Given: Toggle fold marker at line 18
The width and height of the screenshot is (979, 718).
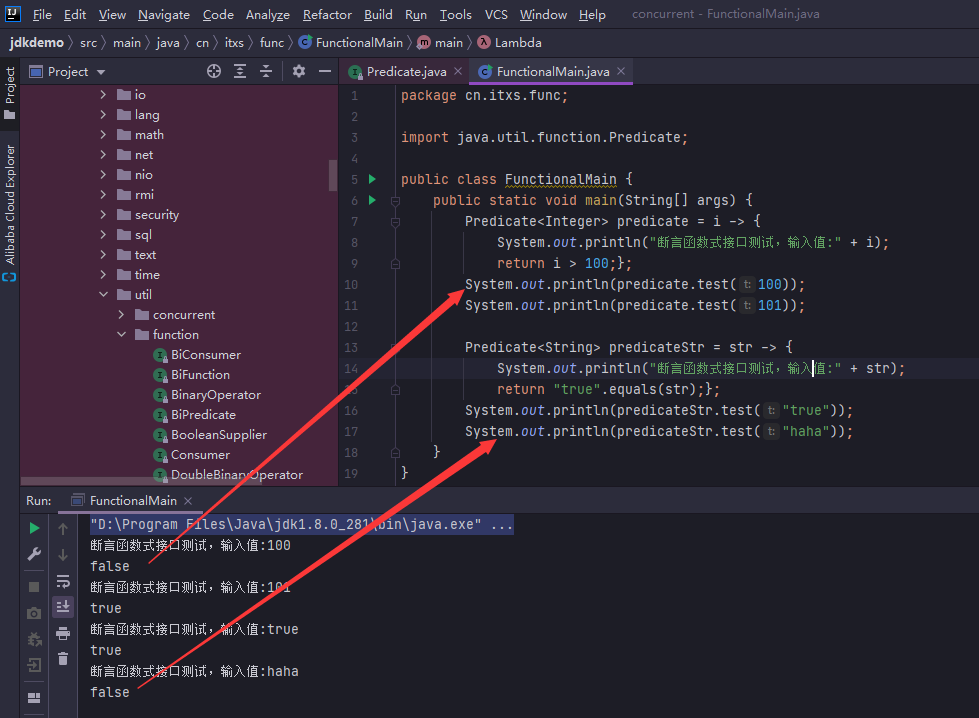Looking at the screenshot, I should point(395,453).
